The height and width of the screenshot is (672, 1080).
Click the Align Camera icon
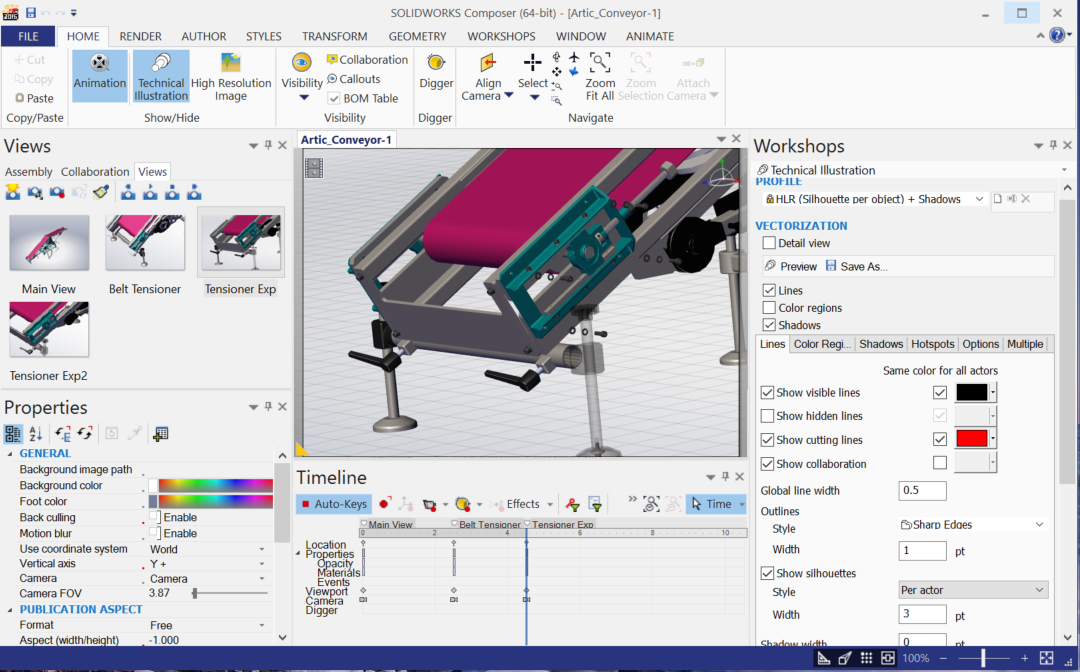point(488,63)
